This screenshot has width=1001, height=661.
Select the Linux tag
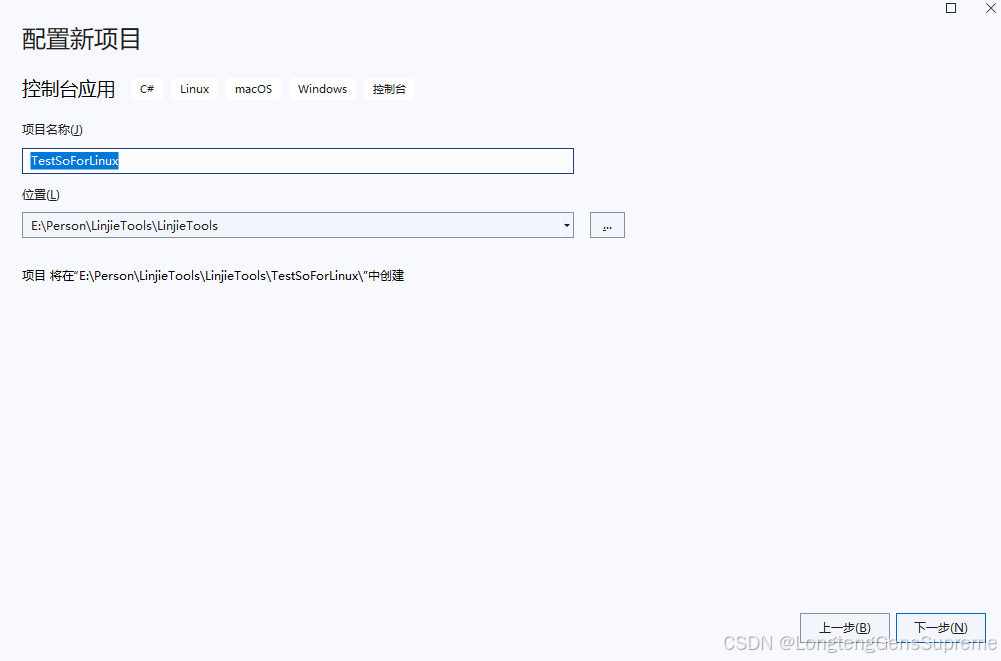coord(195,89)
